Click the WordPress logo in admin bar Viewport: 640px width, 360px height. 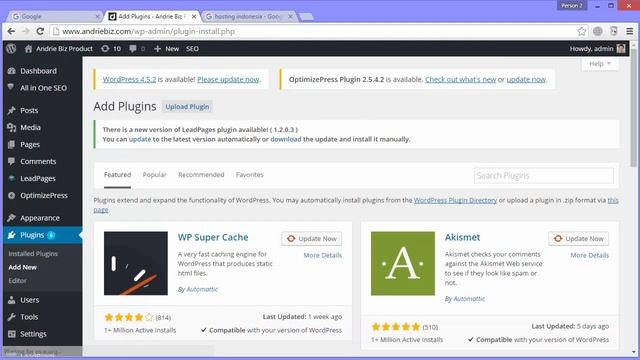pyautogui.click(x=11, y=49)
